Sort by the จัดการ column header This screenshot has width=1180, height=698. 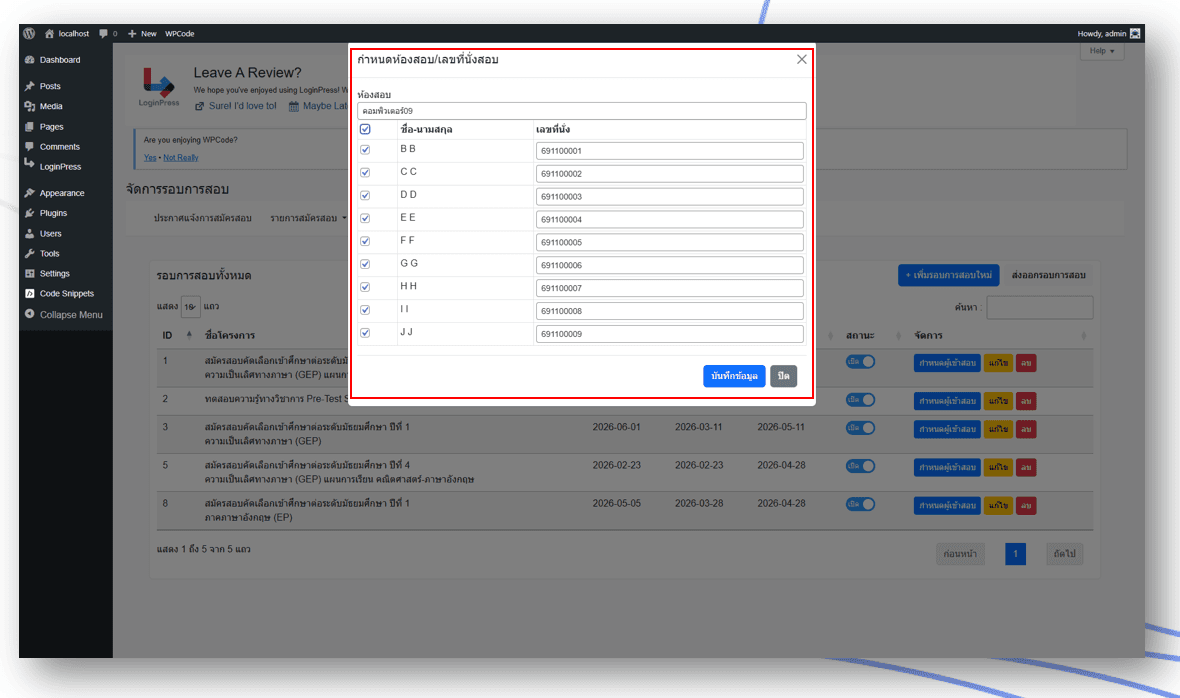928,335
